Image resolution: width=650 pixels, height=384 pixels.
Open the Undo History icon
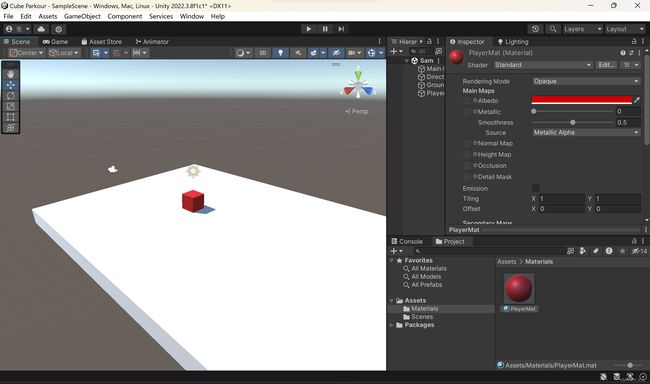pyautogui.click(x=535, y=29)
